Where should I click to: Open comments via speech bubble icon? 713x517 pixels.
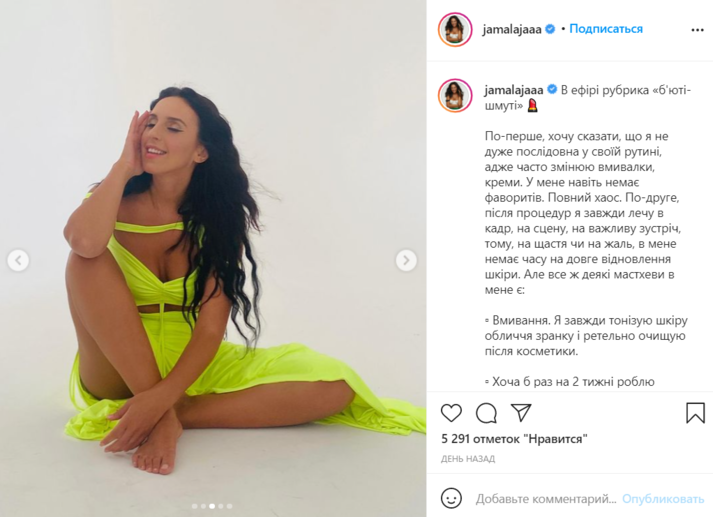coord(486,413)
